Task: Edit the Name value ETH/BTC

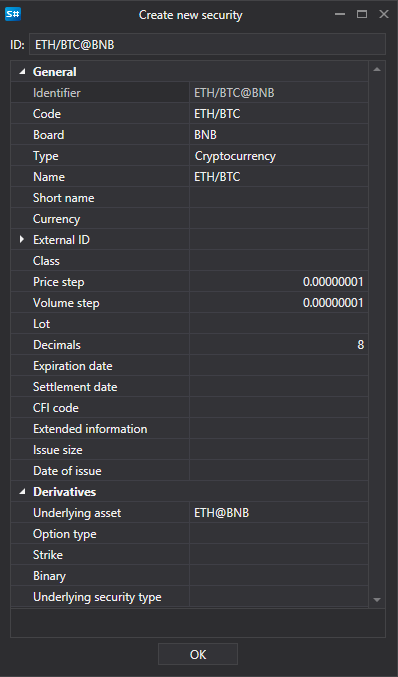Action: (x=279, y=177)
